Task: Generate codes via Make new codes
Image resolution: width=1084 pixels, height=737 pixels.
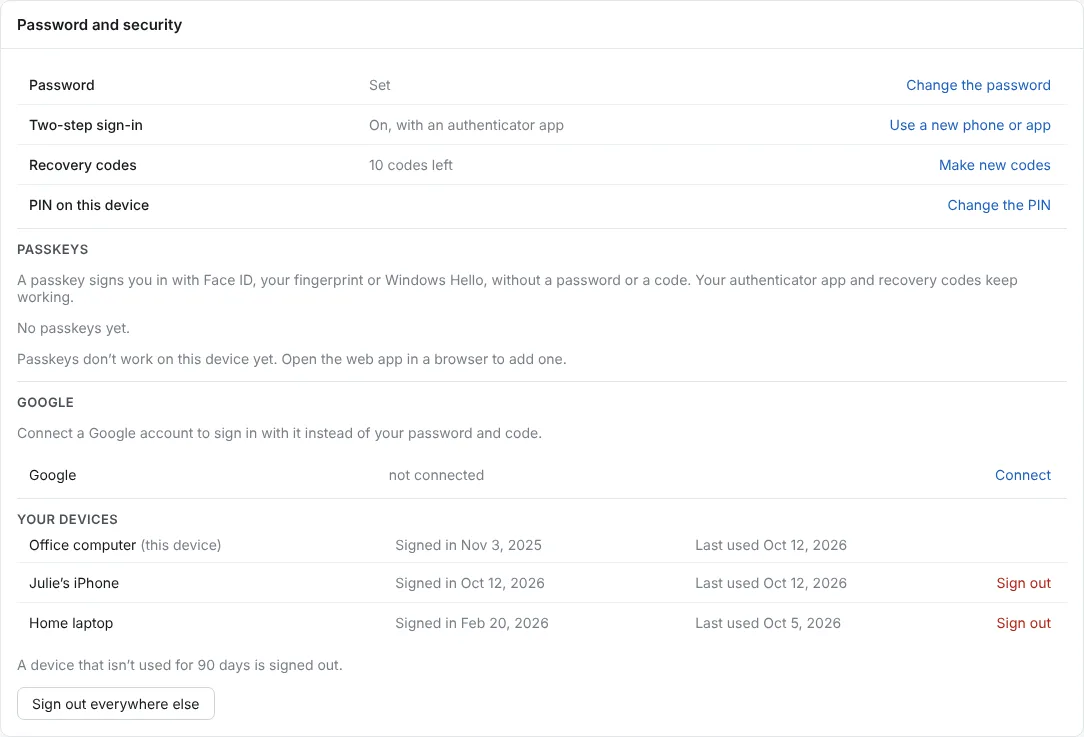Action: click(994, 165)
